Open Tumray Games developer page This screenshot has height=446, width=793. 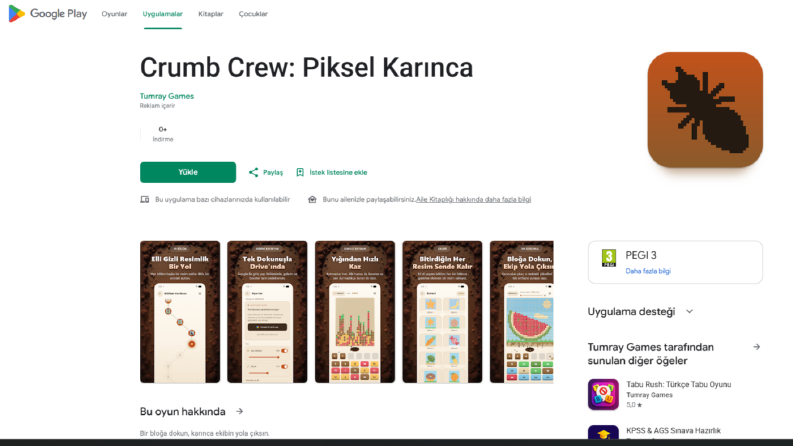[167, 96]
